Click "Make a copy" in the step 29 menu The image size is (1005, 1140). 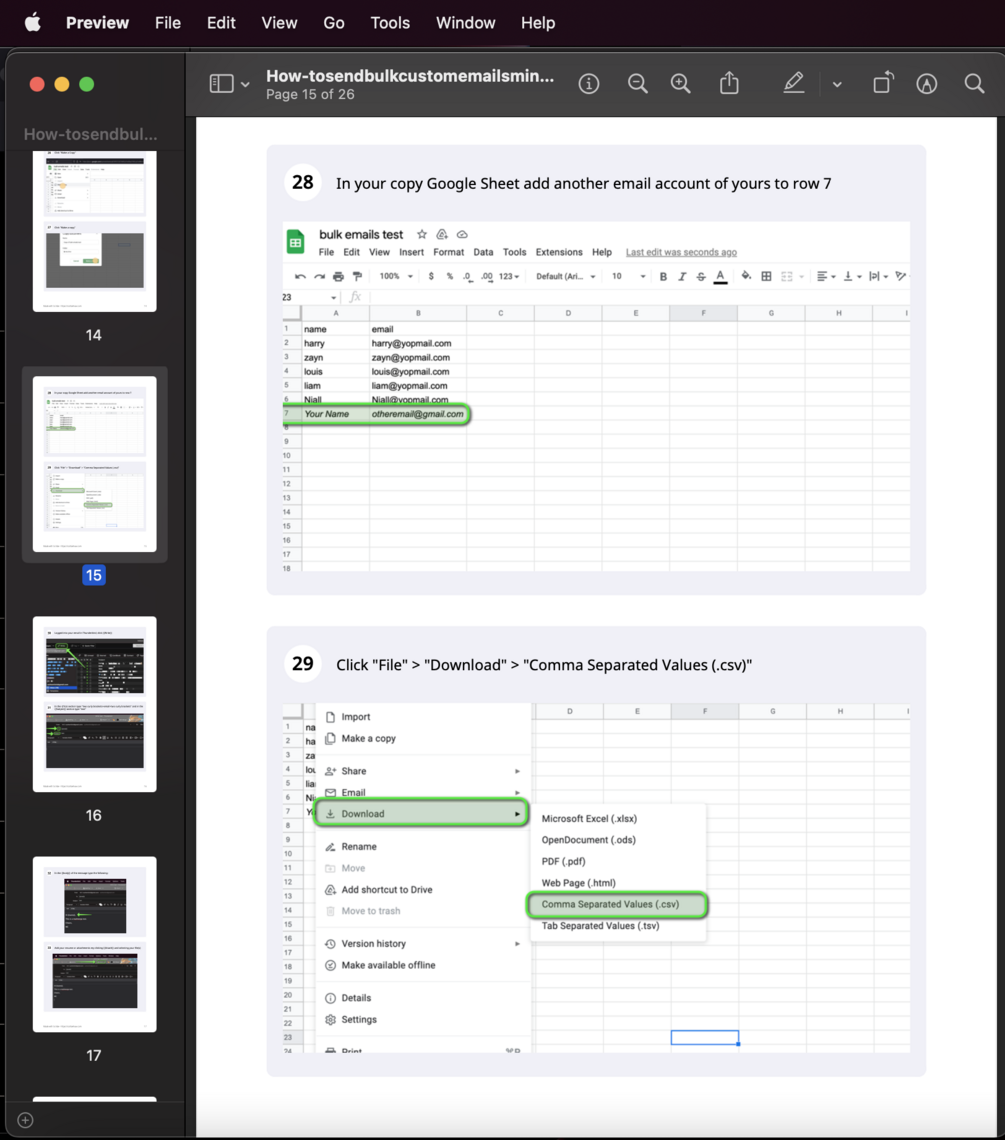coord(369,739)
